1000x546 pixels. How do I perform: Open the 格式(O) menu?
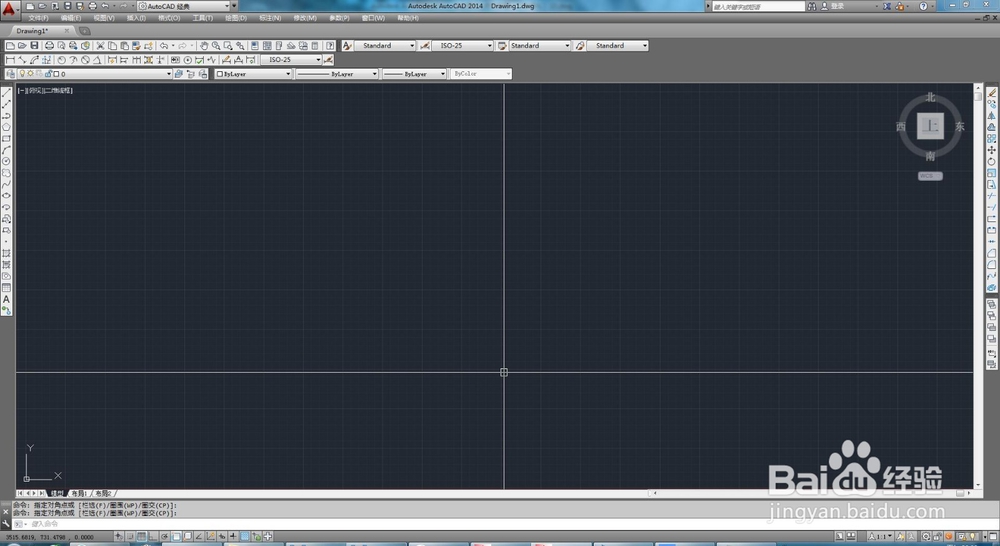[169, 18]
